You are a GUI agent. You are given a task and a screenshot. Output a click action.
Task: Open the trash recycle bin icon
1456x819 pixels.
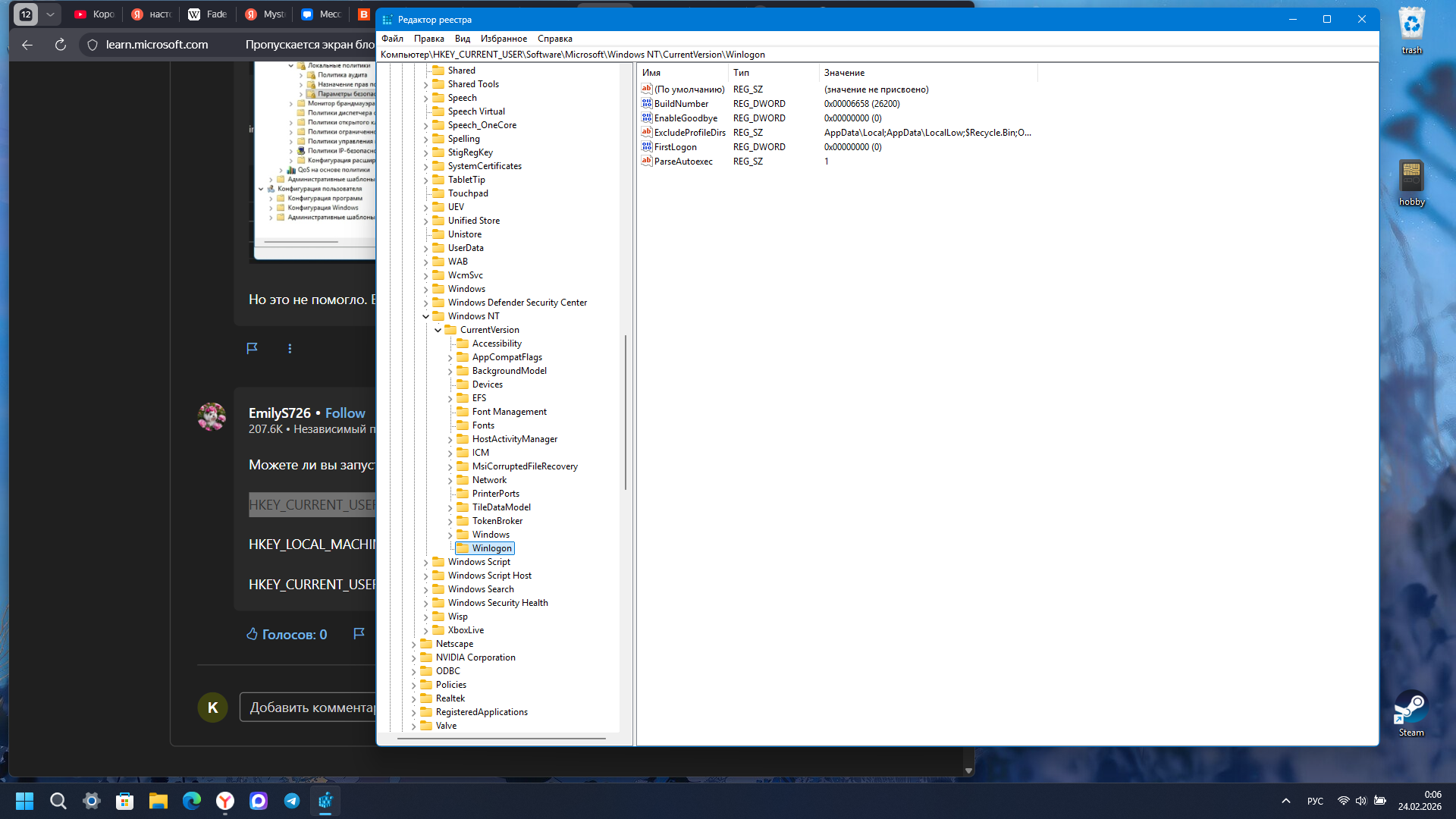(x=1411, y=30)
